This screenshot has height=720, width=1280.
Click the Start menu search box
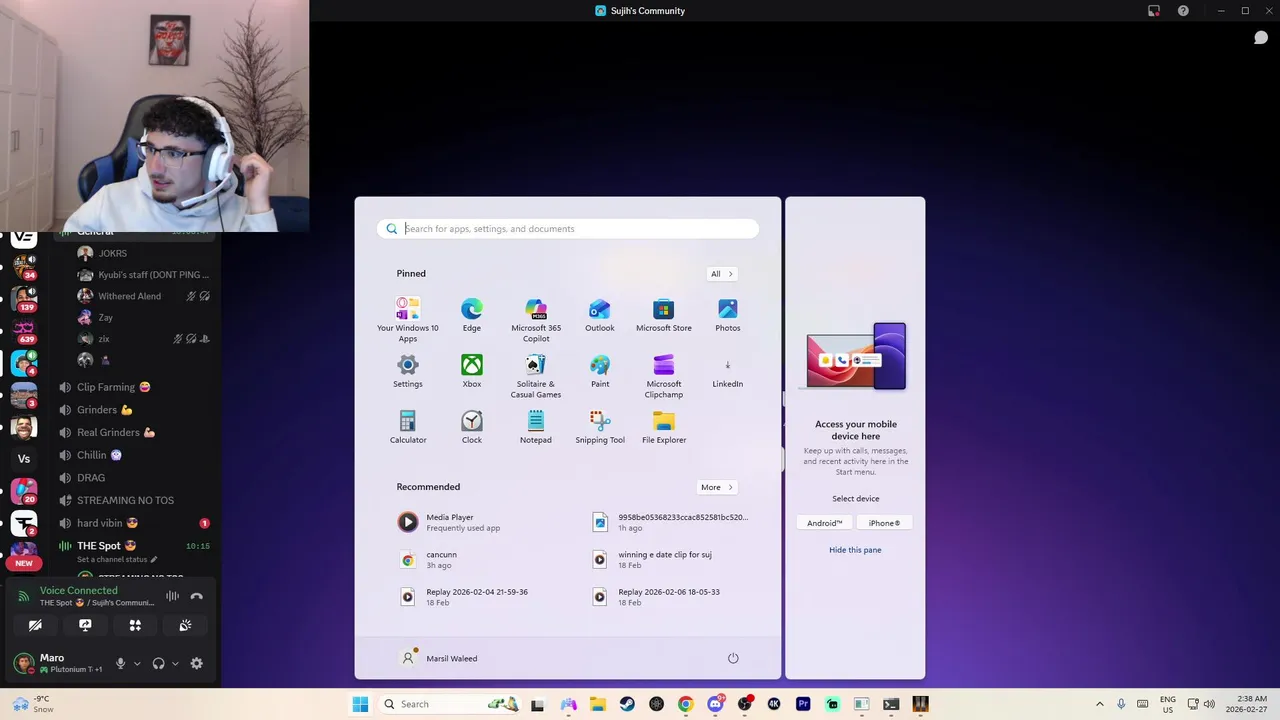click(568, 229)
